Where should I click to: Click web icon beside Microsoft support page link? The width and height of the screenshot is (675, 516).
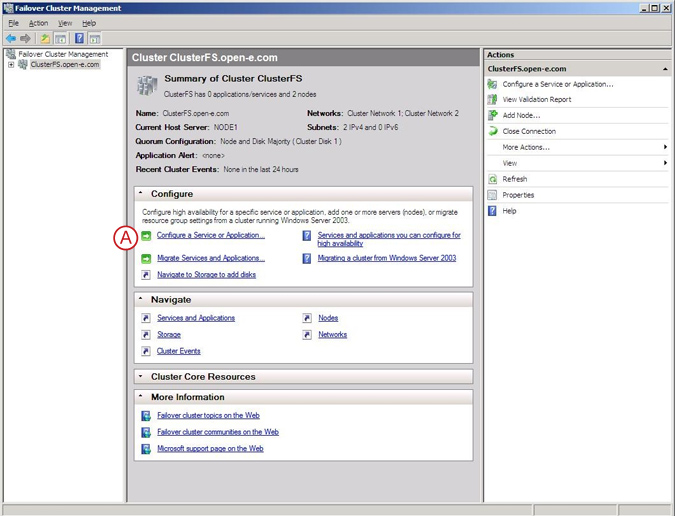(146, 449)
